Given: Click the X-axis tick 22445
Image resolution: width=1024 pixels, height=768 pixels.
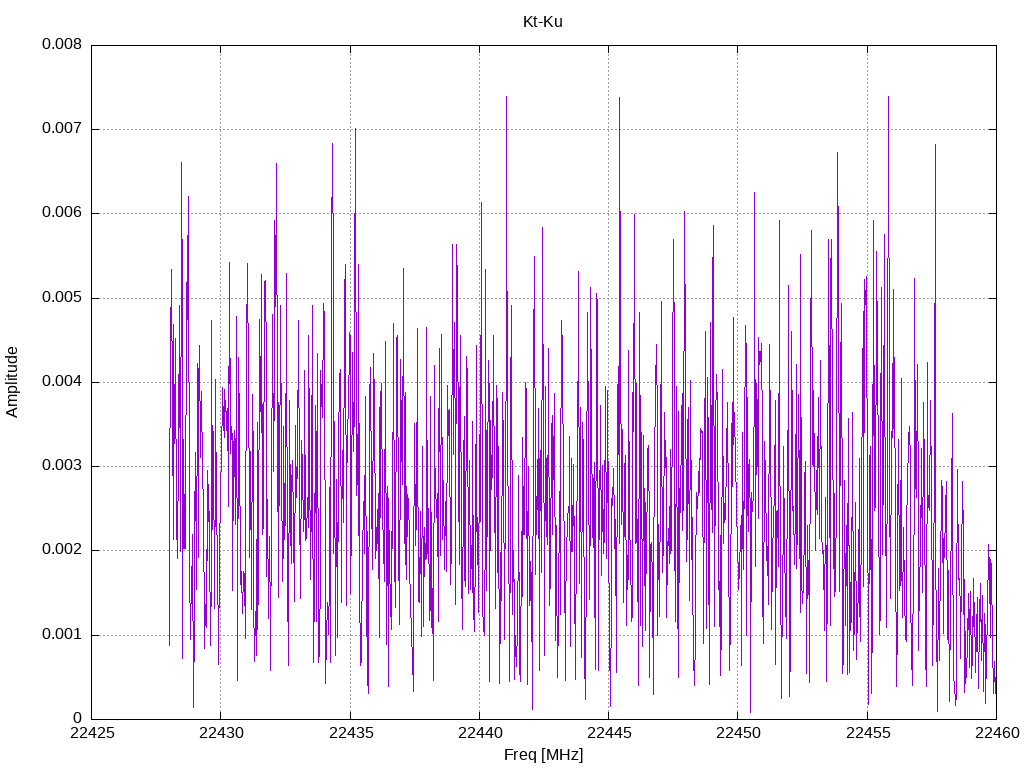Looking at the screenshot, I should tap(609, 733).
